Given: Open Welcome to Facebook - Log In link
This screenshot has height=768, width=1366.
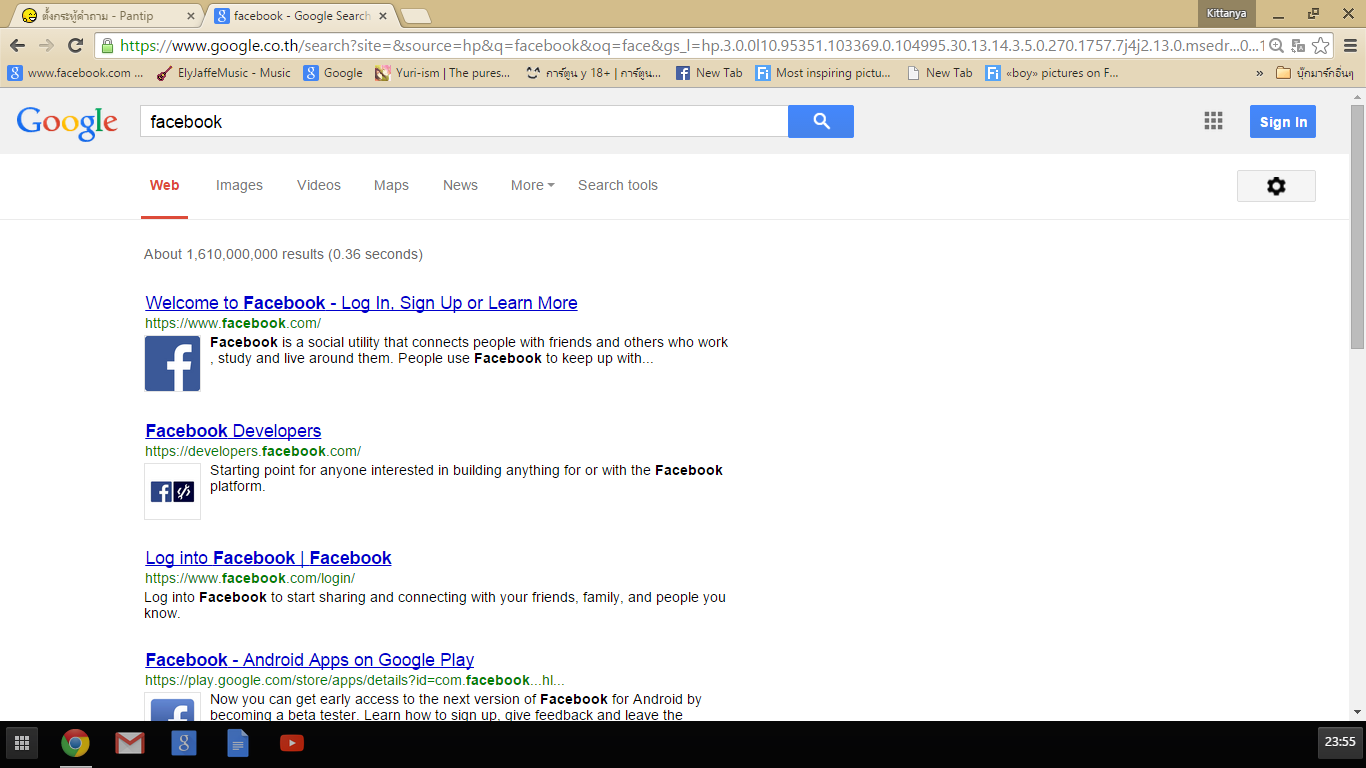Looking at the screenshot, I should click(361, 303).
